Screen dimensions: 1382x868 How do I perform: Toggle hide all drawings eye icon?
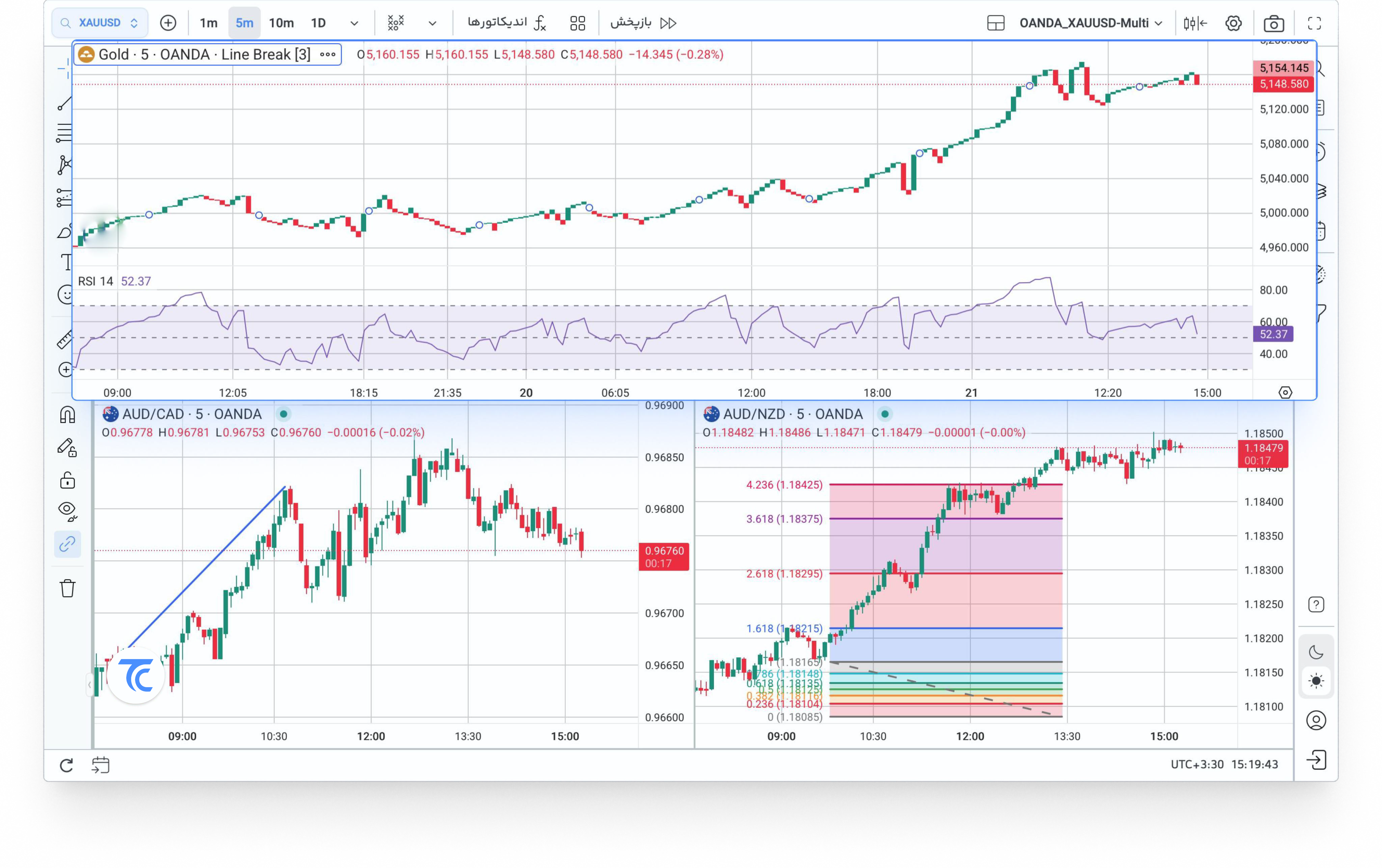(x=67, y=511)
